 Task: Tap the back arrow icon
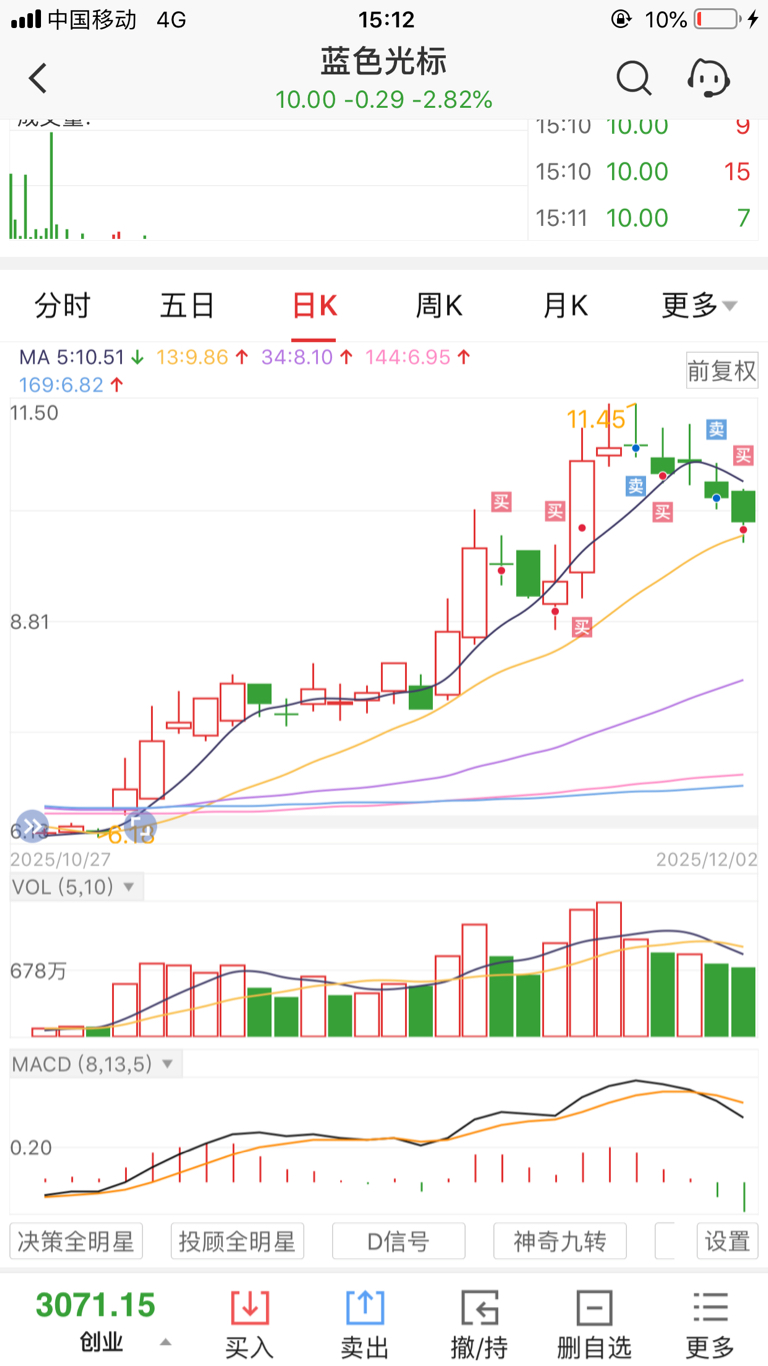(38, 78)
